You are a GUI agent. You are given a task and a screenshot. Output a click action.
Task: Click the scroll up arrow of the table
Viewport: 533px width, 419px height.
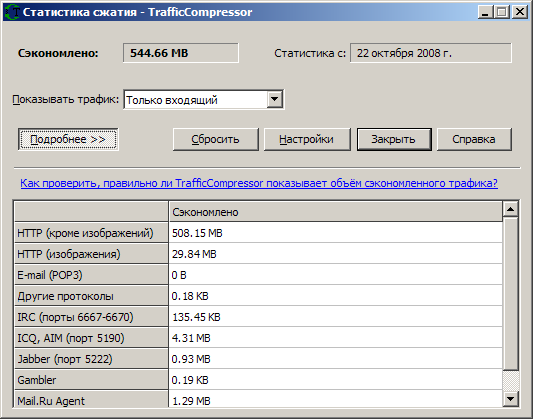(510, 209)
